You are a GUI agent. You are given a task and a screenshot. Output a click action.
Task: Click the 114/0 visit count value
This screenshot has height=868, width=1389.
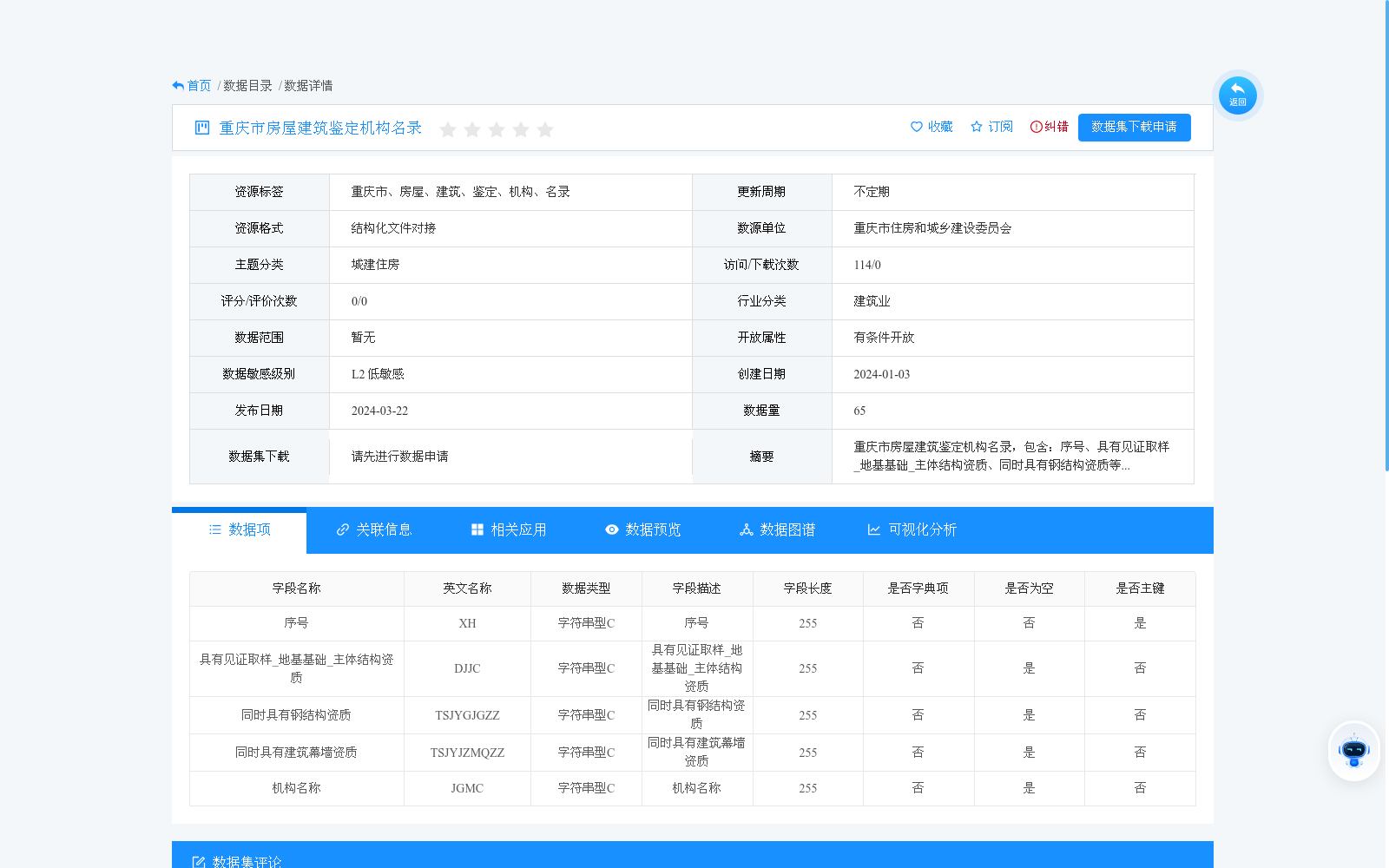(867, 266)
